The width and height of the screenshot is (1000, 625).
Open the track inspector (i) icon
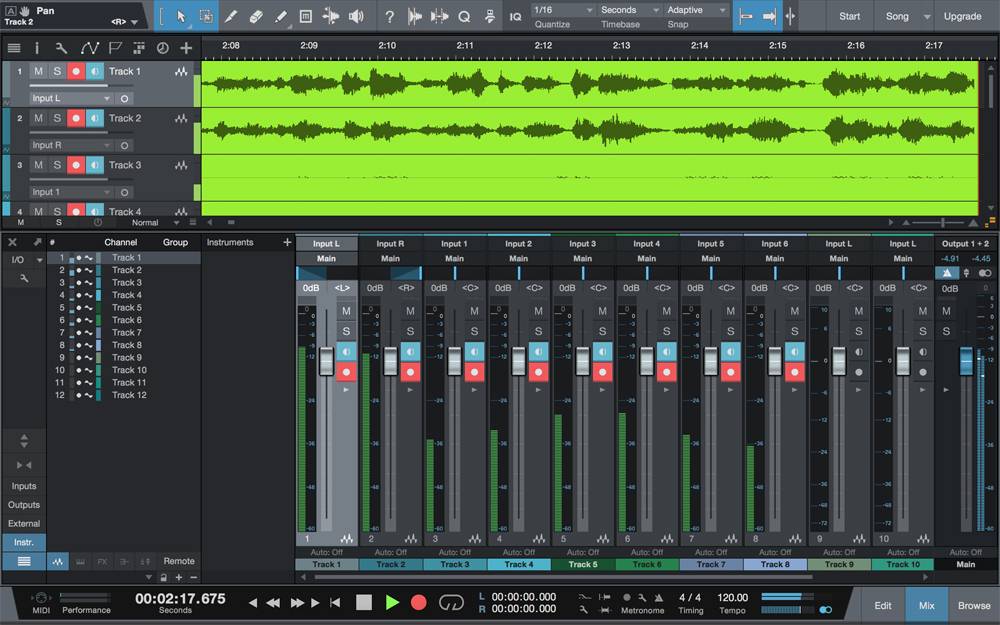coord(37,48)
